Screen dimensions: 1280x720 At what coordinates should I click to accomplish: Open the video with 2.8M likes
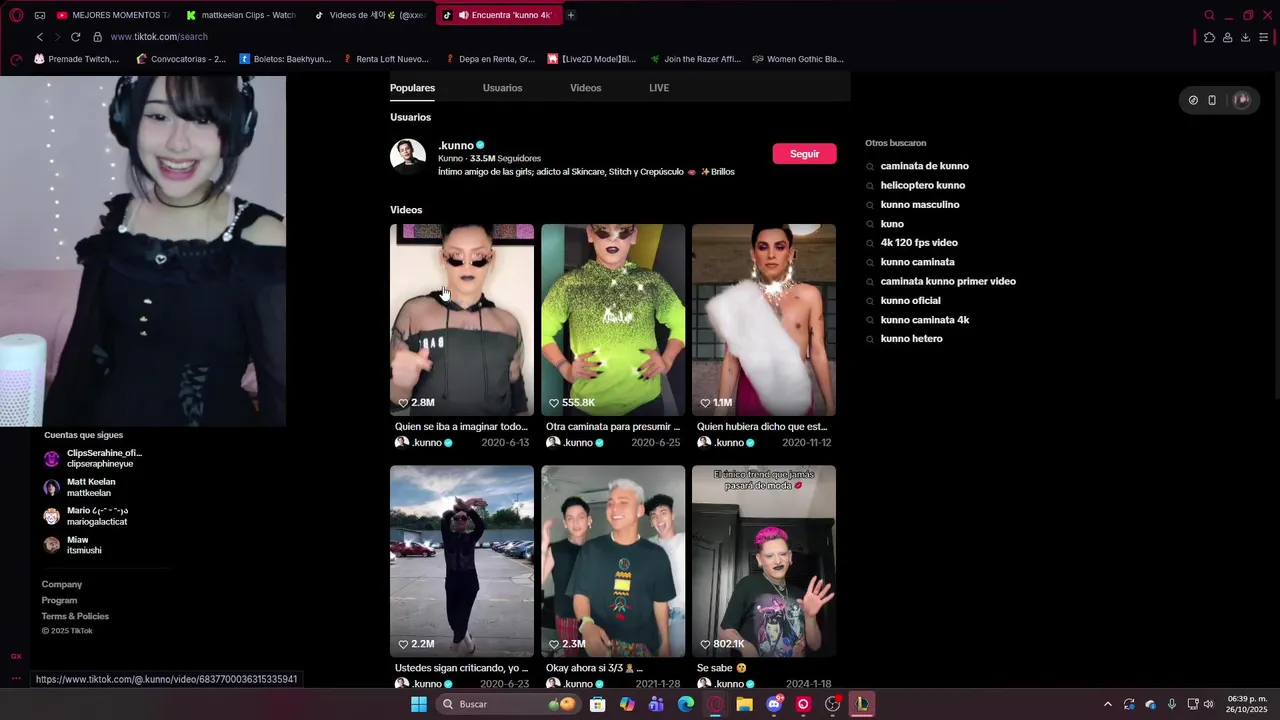(462, 319)
